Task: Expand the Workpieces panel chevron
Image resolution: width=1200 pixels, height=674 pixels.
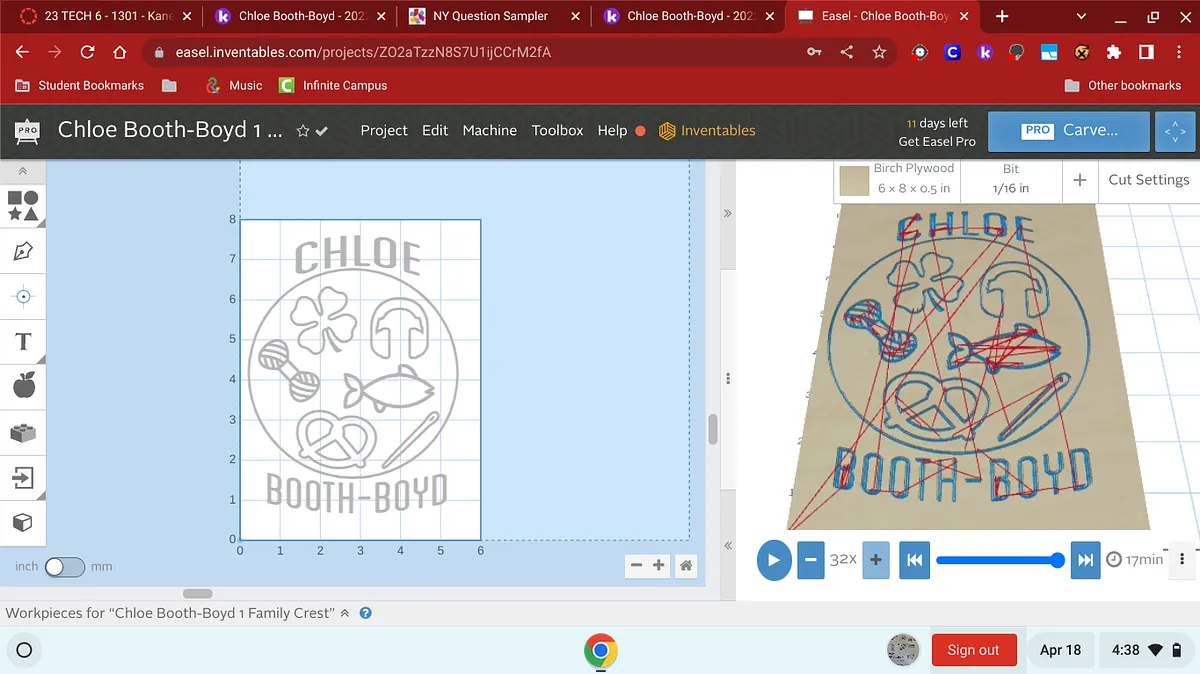Action: click(345, 613)
